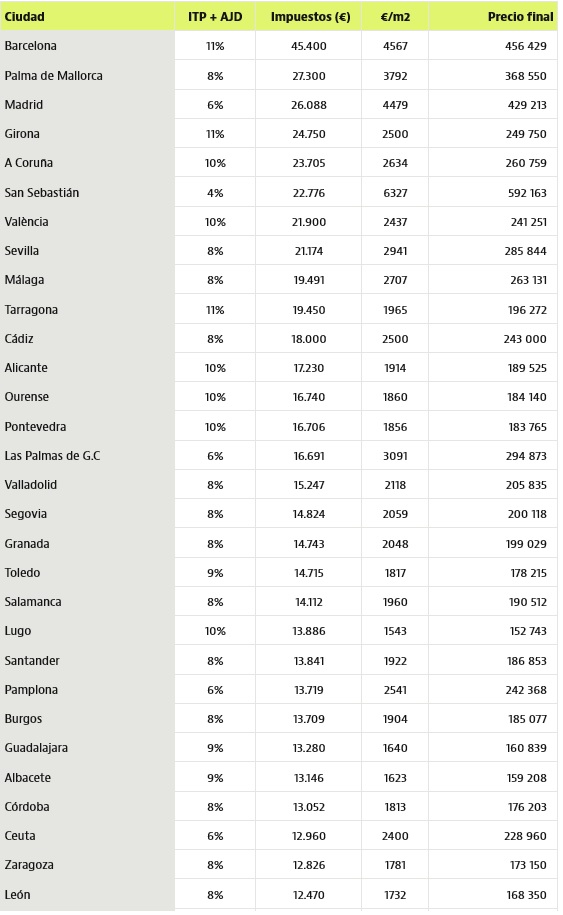The width and height of the screenshot is (563, 915).
Task: Click Zaragoza's tax value 12.826
Action: click(x=309, y=865)
